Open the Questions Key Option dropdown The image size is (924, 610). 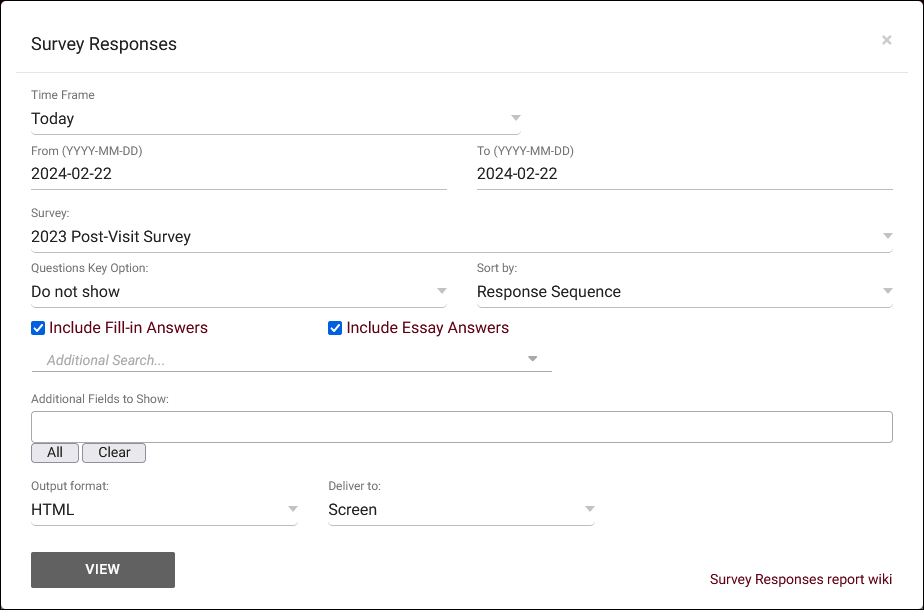(x=239, y=292)
